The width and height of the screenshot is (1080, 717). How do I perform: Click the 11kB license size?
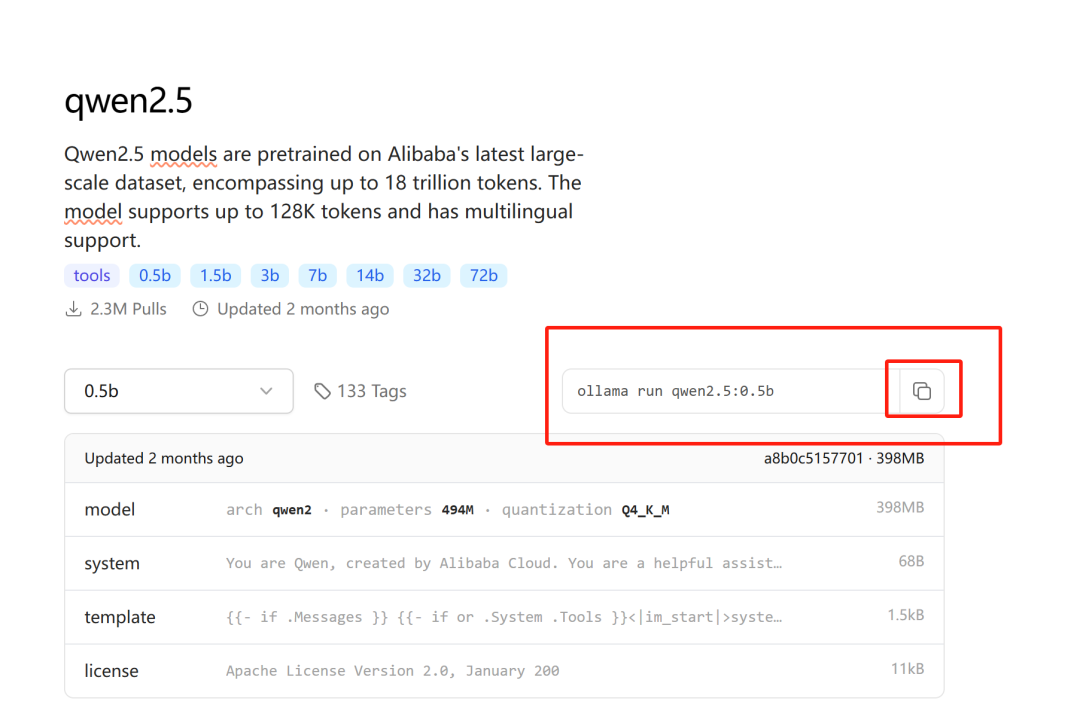tap(907, 669)
